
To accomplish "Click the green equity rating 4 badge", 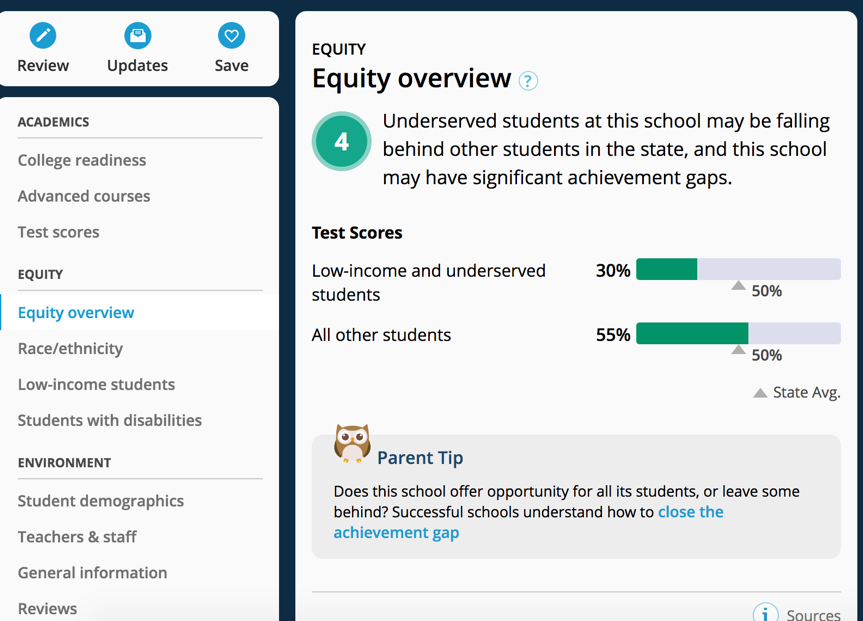I will coord(342,141).
